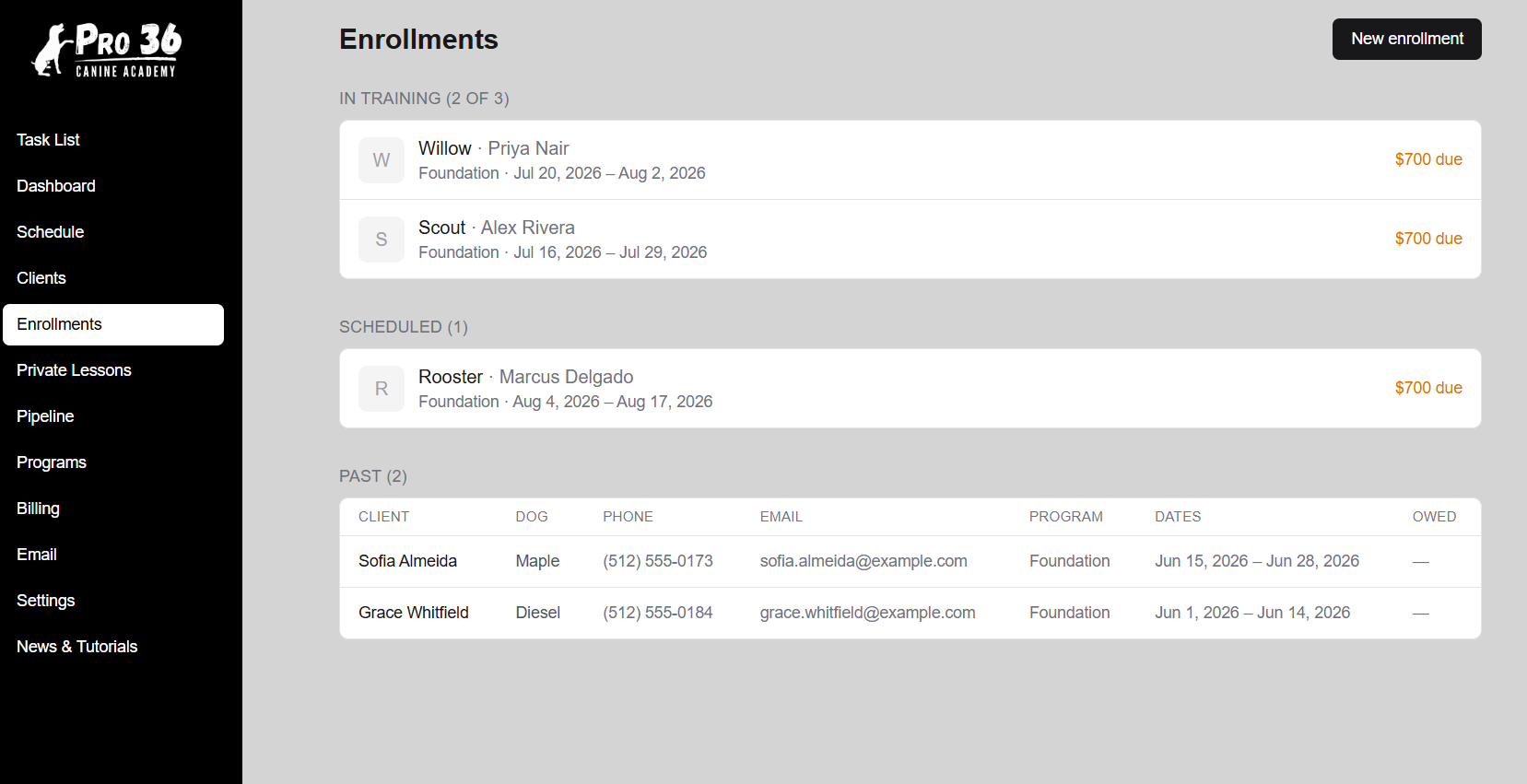
Task: Click the email sofia.almeida@example.com
Action: click(x=863, y=561)
